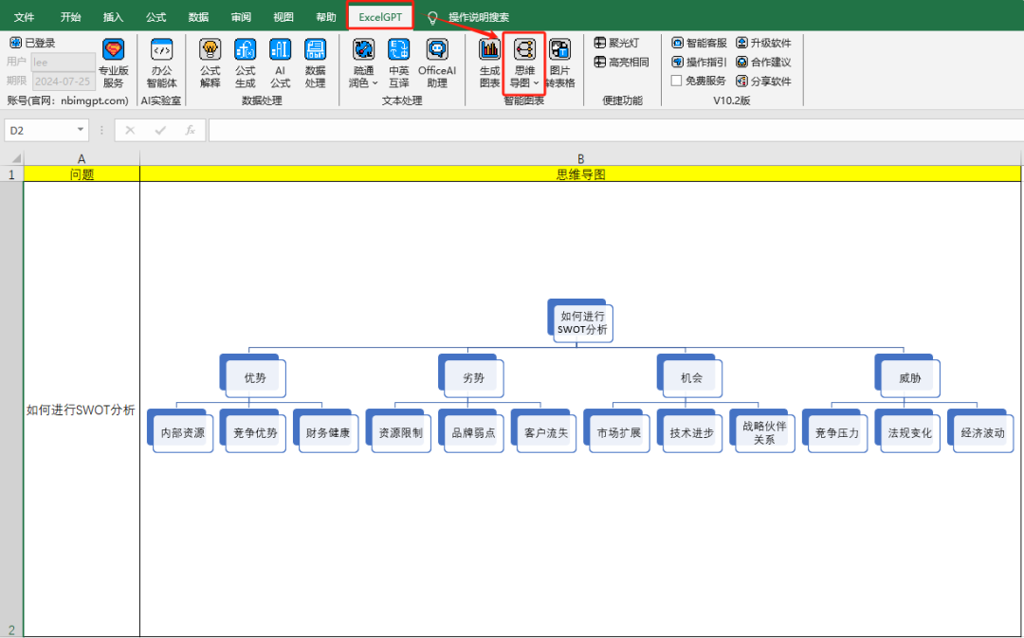Open the 办公智能体 icon

click(x=161, y=63)
